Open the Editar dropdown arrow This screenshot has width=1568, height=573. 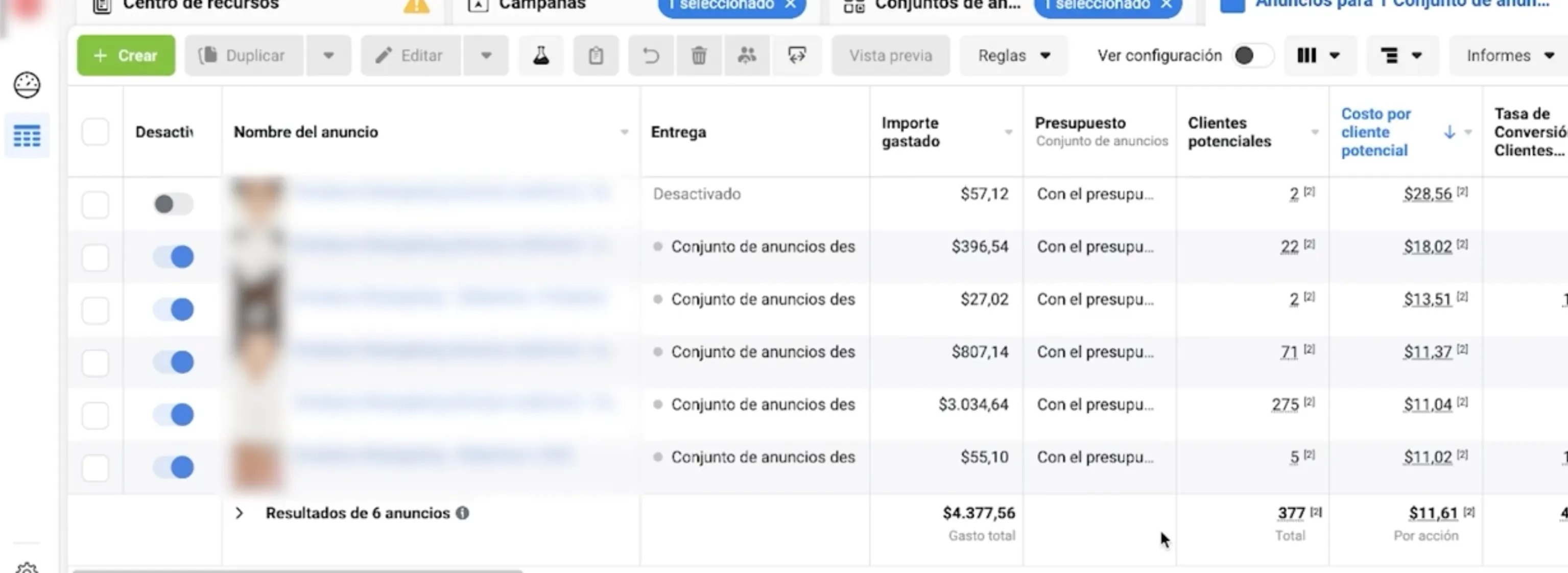point(486,56)
